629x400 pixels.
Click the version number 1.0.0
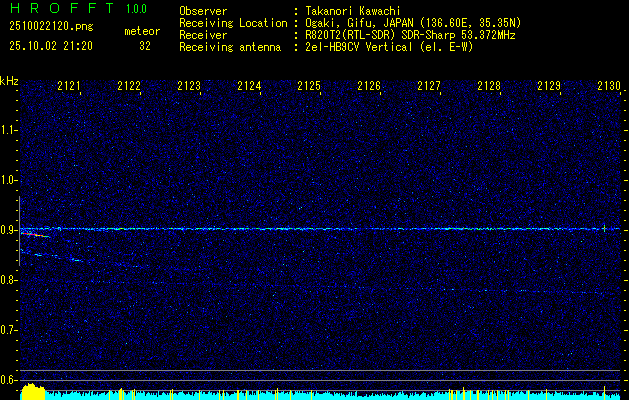coord(136,9)
